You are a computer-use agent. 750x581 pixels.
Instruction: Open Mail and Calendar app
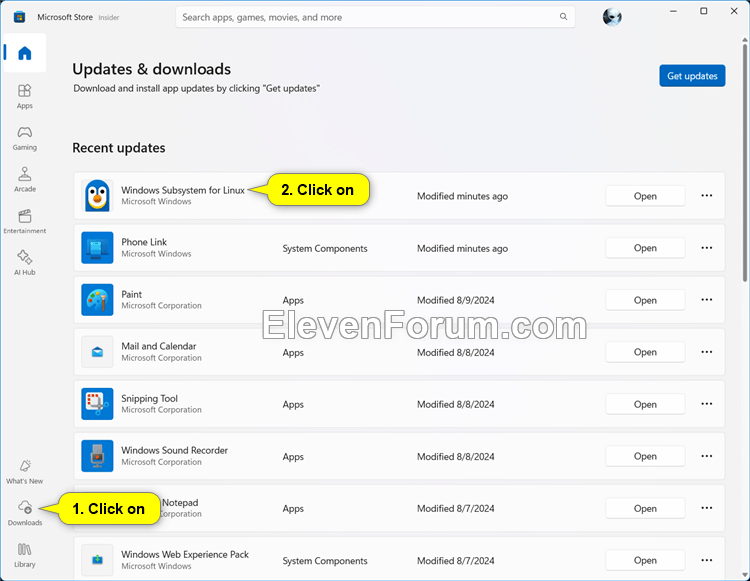coord(645,352)
